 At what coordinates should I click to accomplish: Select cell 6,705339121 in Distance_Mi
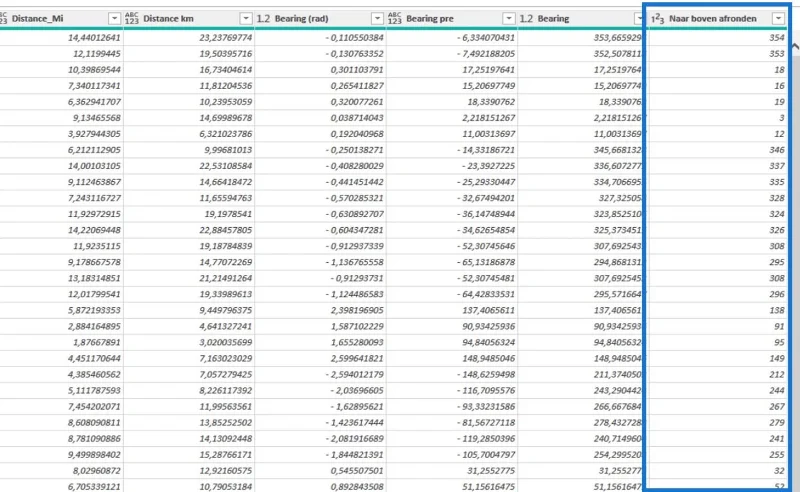coord(94,487)
